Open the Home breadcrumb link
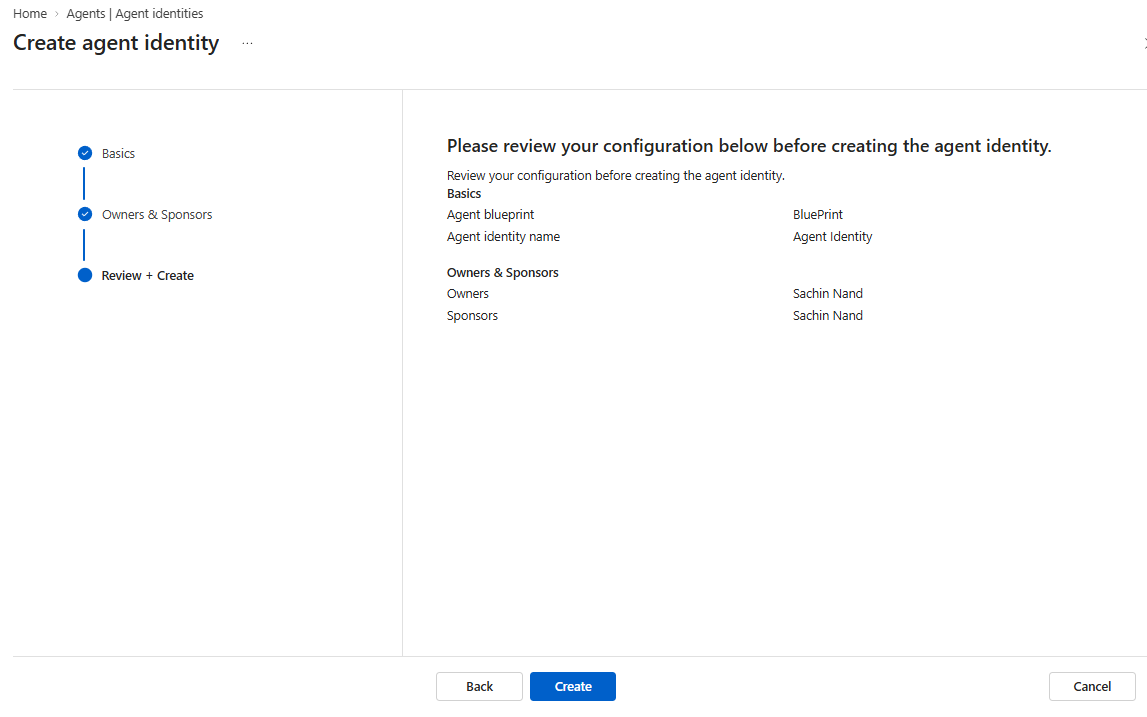 pos(30,13)
